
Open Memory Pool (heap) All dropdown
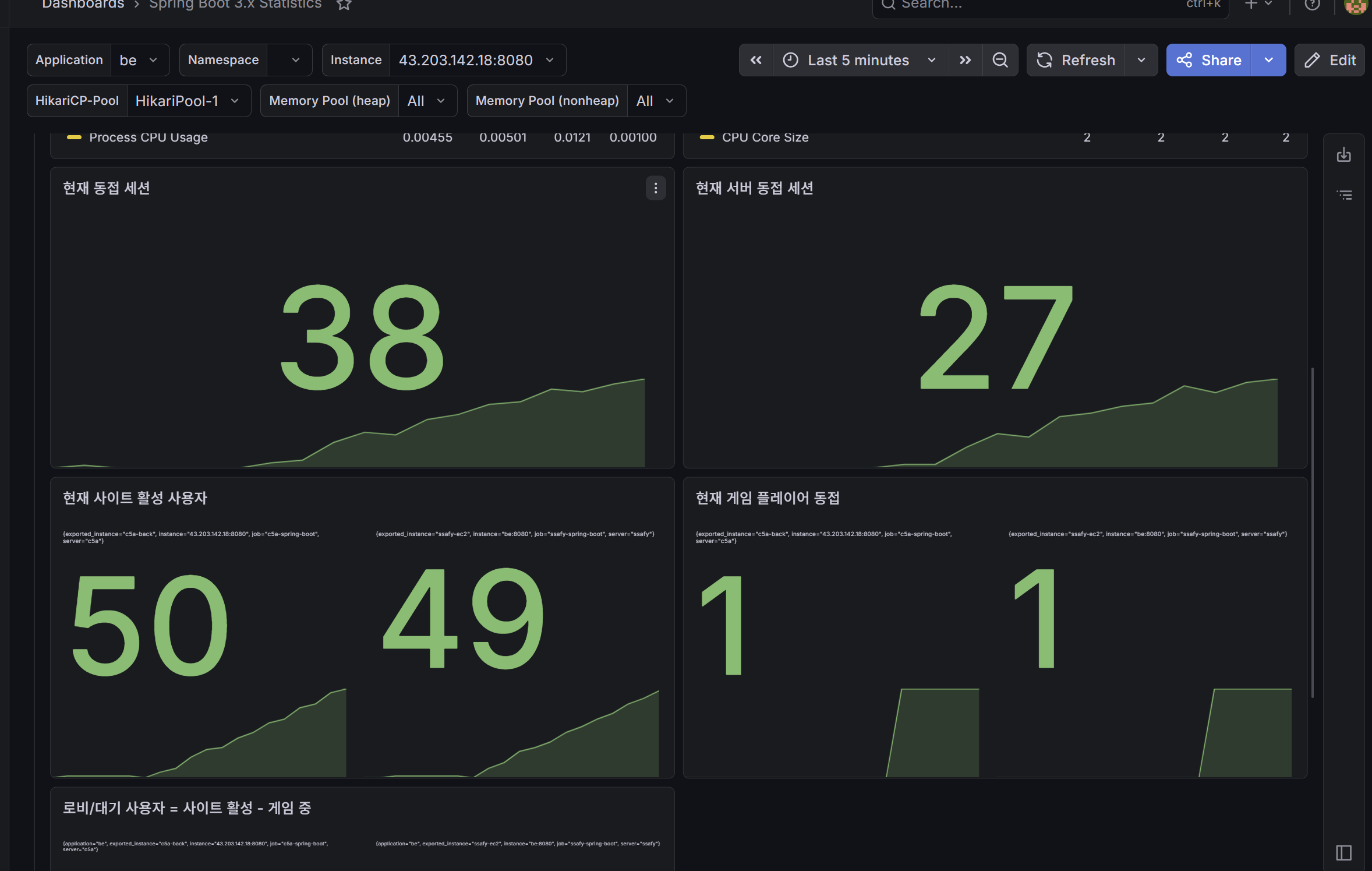pos(427,101)
